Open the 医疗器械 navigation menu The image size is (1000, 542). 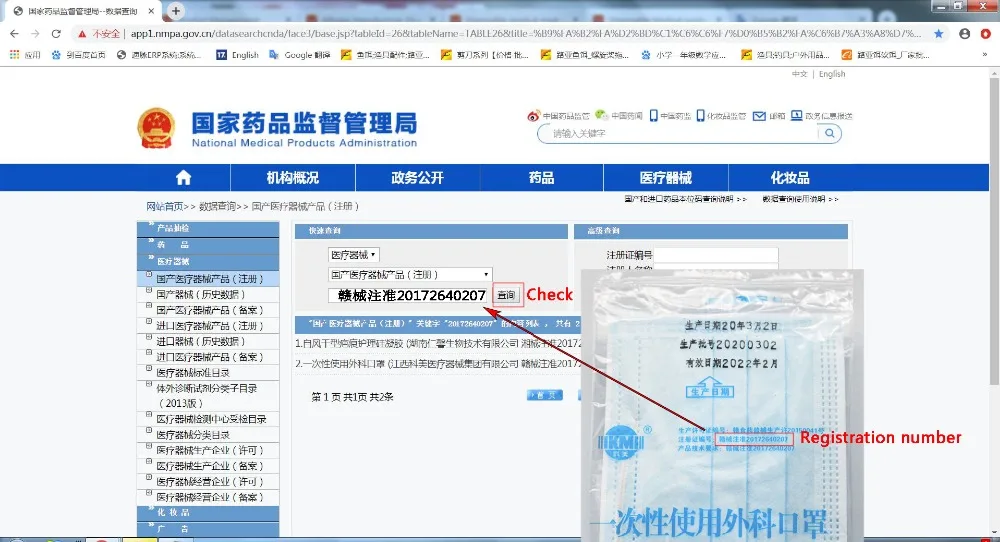(665, 178)
